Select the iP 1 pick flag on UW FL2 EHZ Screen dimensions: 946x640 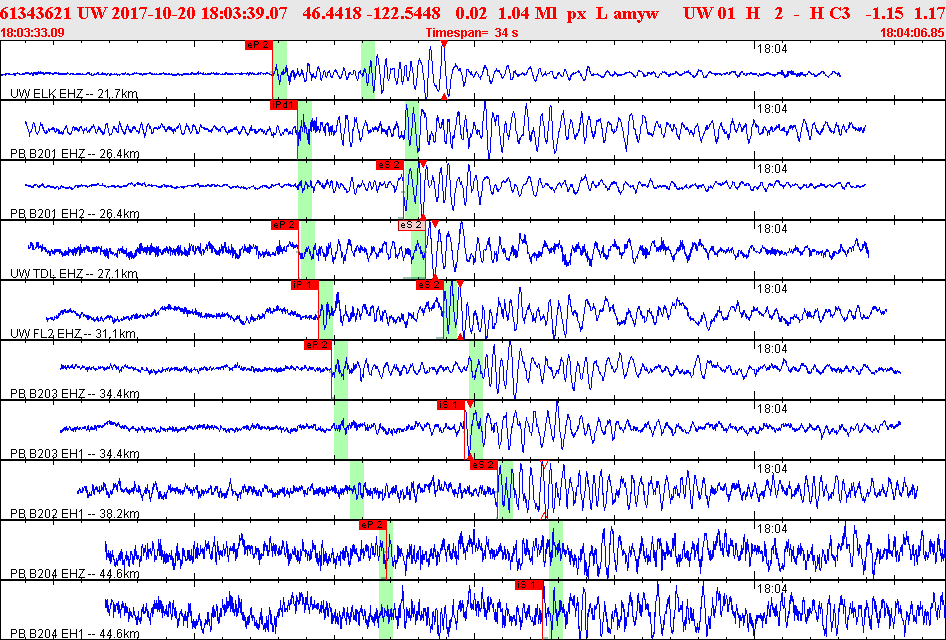pyautogui.click(x=303, y=285)
